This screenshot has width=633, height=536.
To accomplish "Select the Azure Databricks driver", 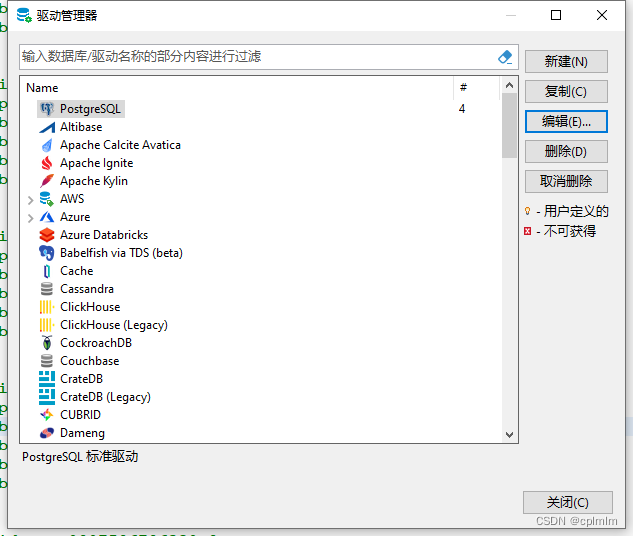I will [x=104, y=235].
